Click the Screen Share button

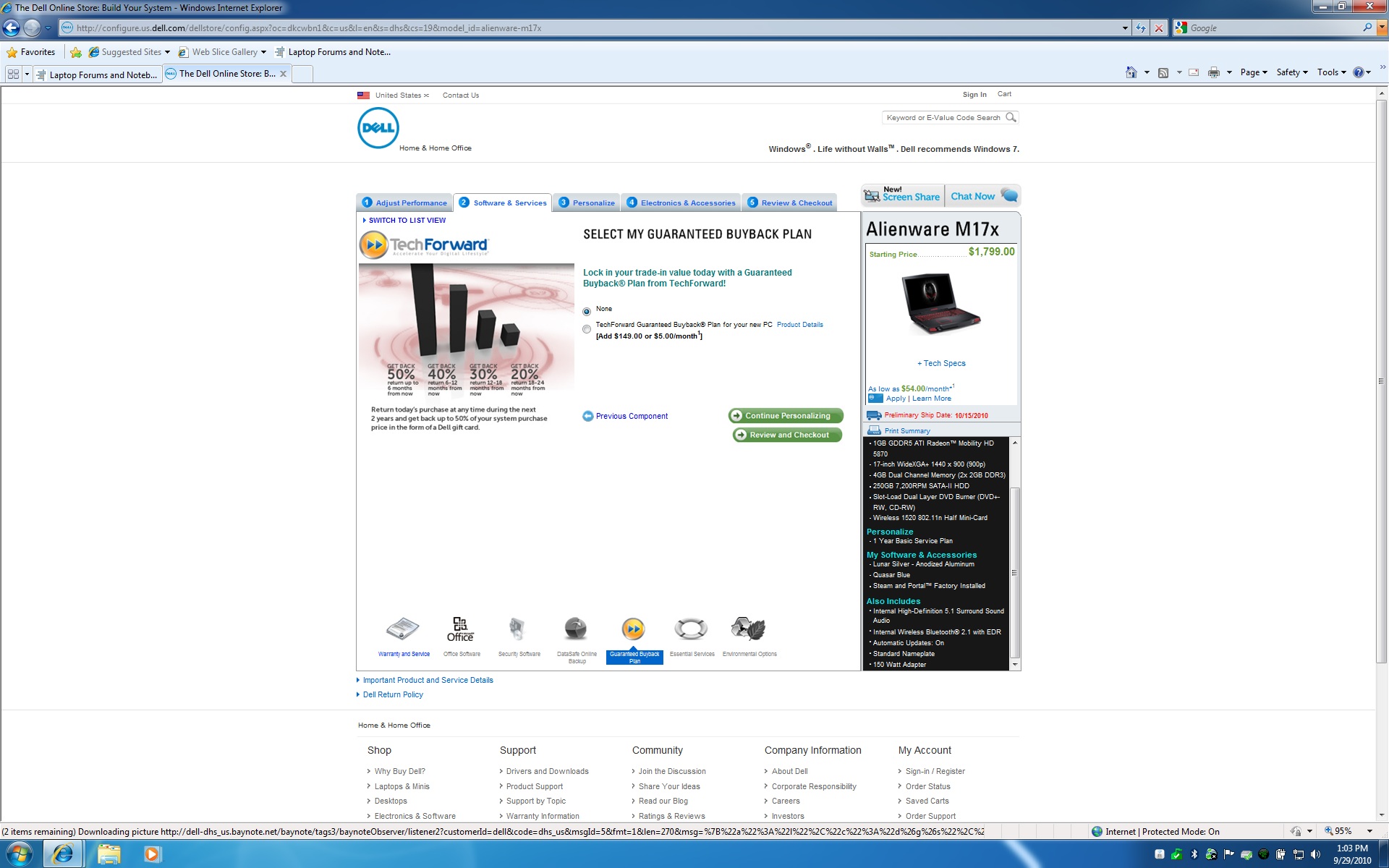pyautogui.click(x=902, y=195)
